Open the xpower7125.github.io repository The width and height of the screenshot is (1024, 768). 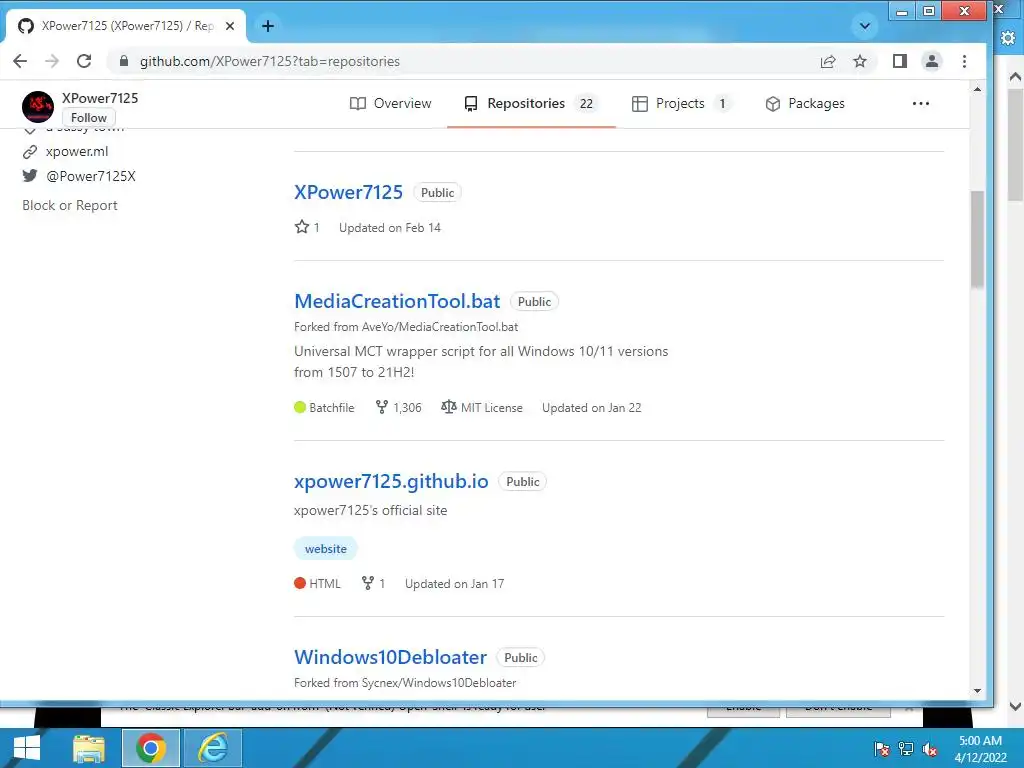pyautogui.click(x=391, y=481)
